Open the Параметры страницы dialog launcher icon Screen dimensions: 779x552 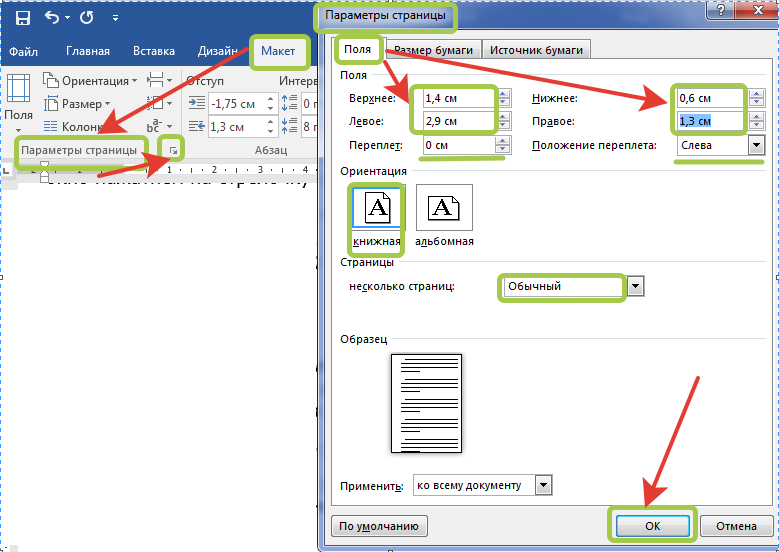point(172,150)
